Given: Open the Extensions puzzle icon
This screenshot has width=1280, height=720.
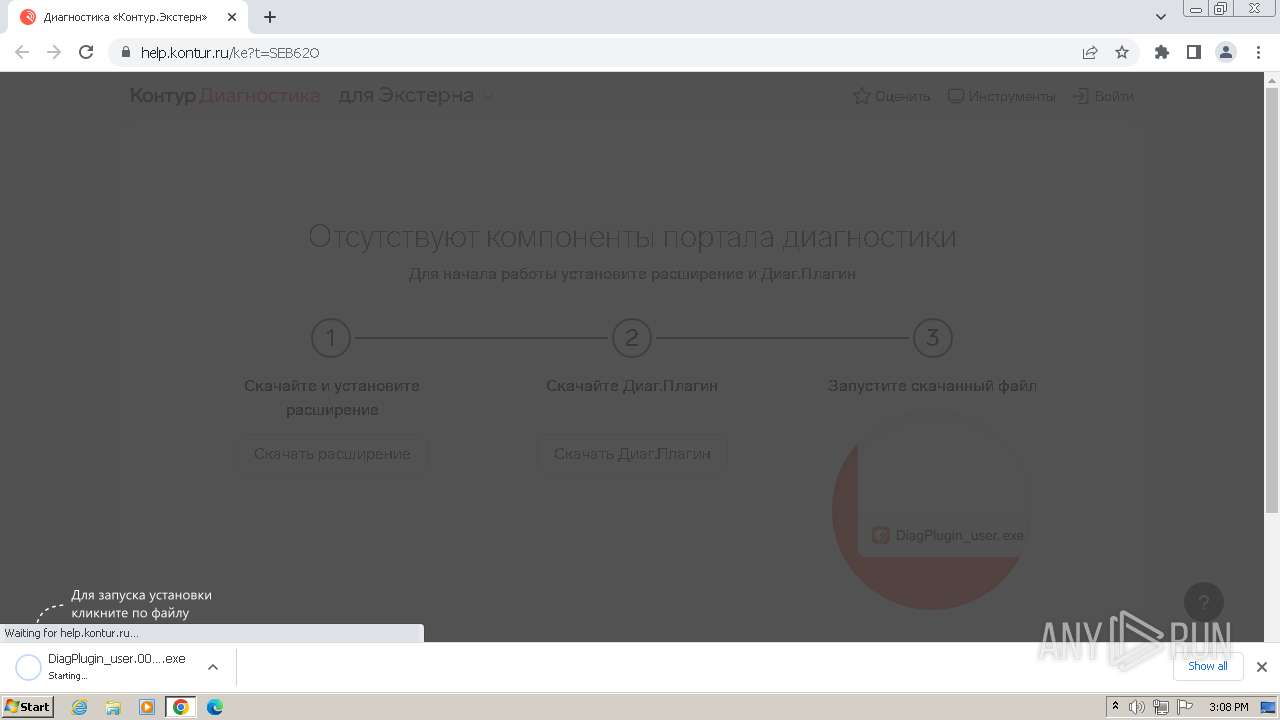Looking at the screenshot, I should point(1161,52).
